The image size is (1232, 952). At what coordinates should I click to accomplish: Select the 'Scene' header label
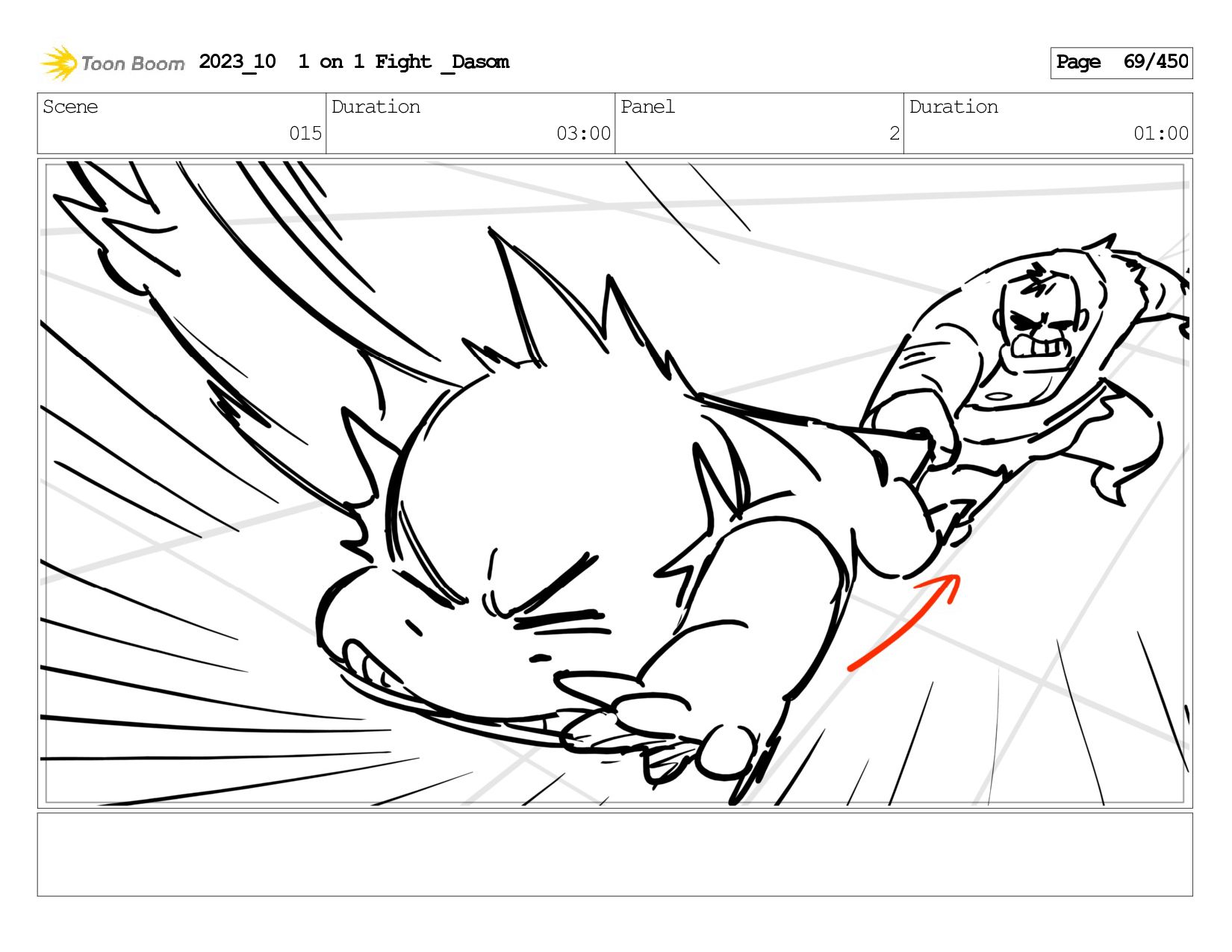[70, 107]
